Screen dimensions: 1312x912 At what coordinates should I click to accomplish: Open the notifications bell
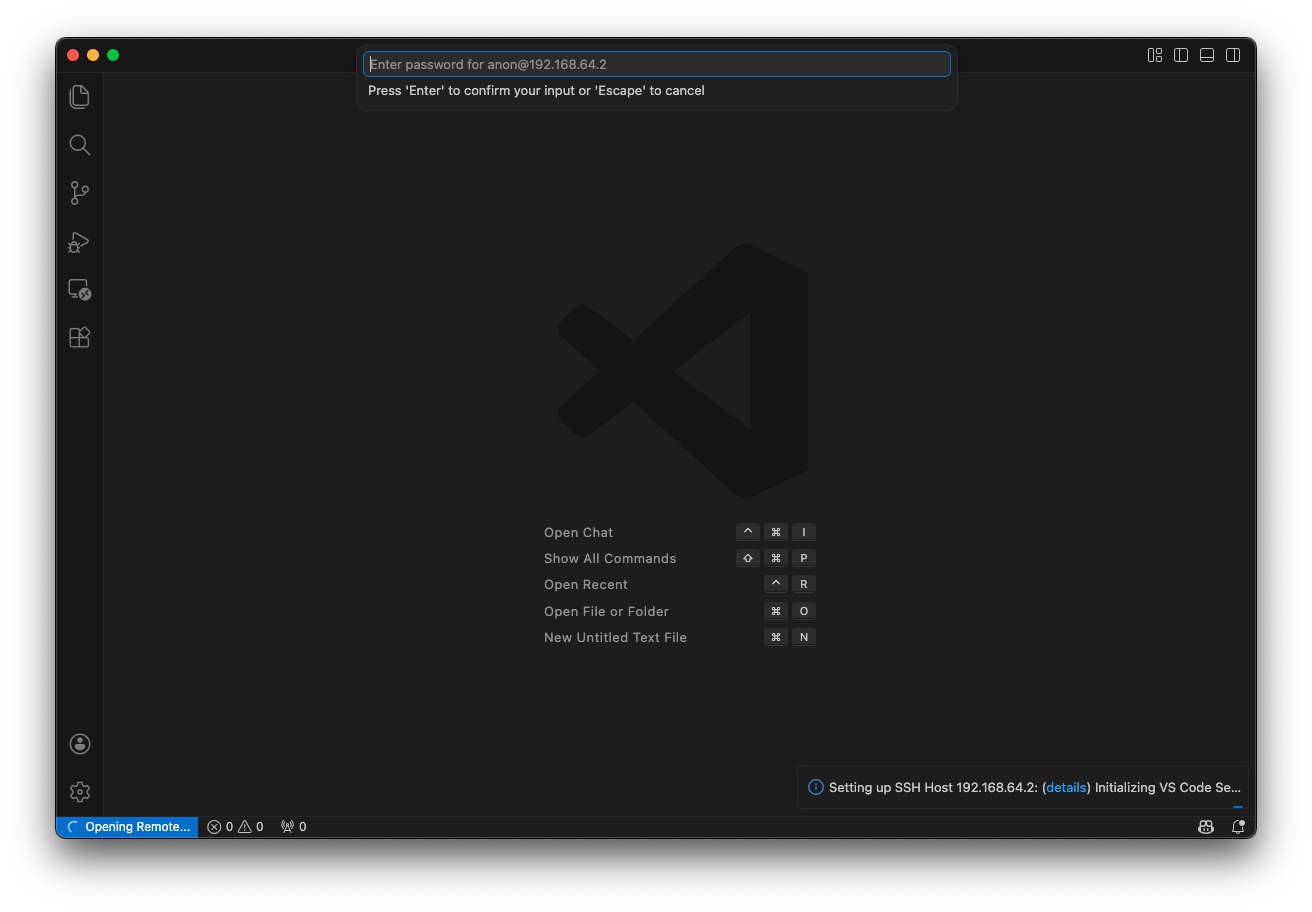click(1238, 827)
